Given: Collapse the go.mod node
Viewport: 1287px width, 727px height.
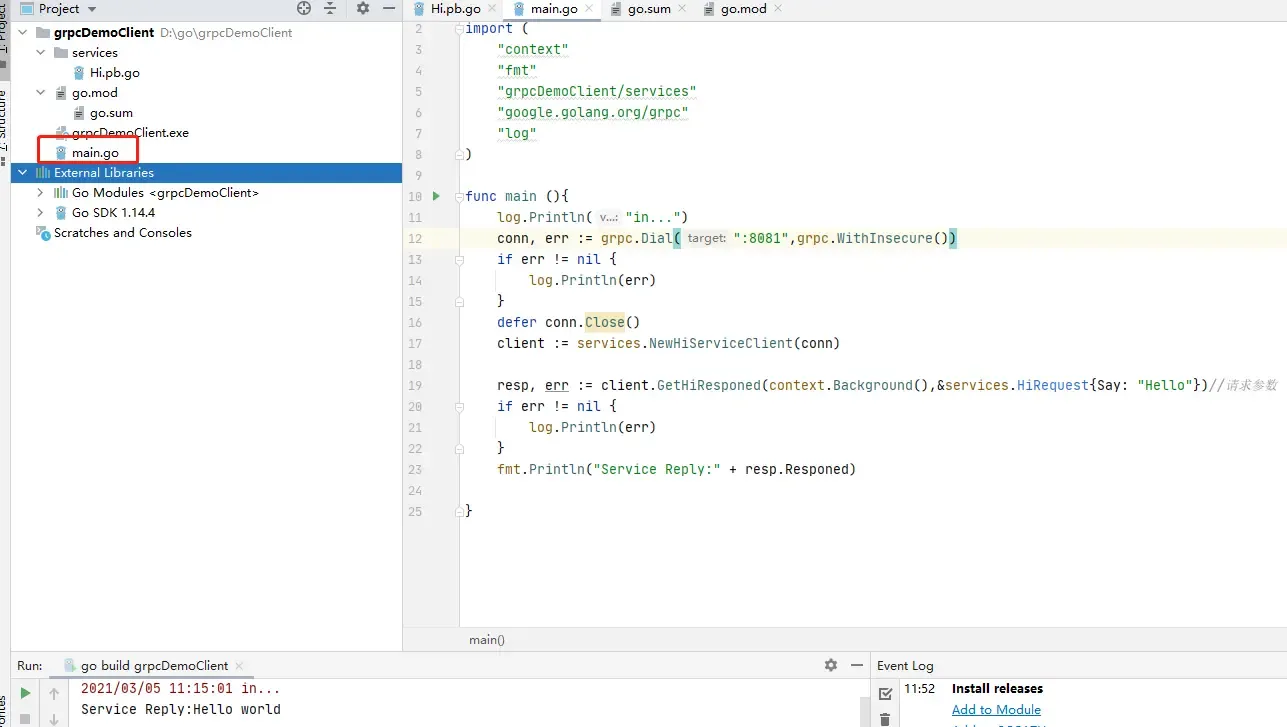Looking at the screenshot, I should coord(41,92).
